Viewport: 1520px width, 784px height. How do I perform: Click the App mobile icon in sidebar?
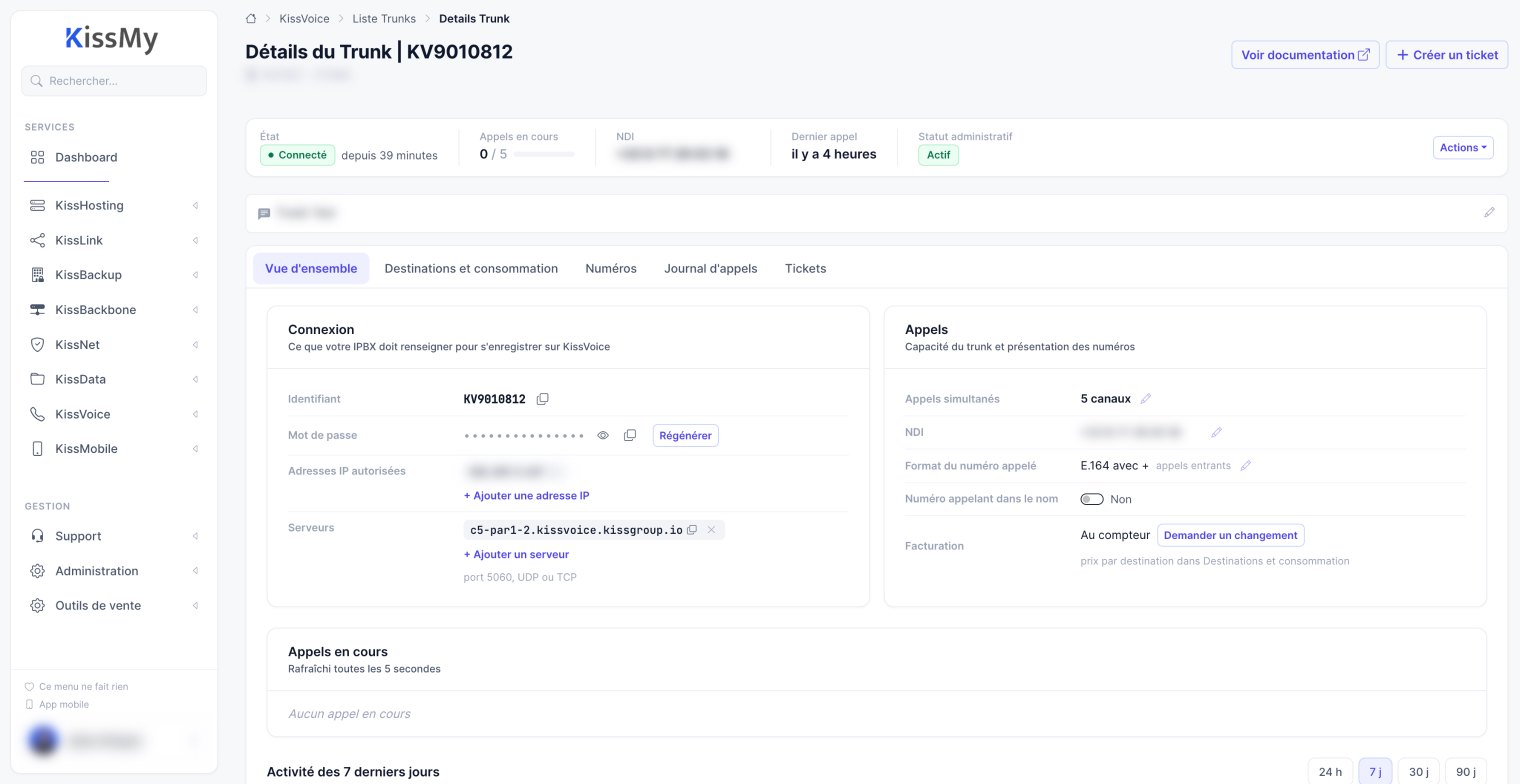29,705
